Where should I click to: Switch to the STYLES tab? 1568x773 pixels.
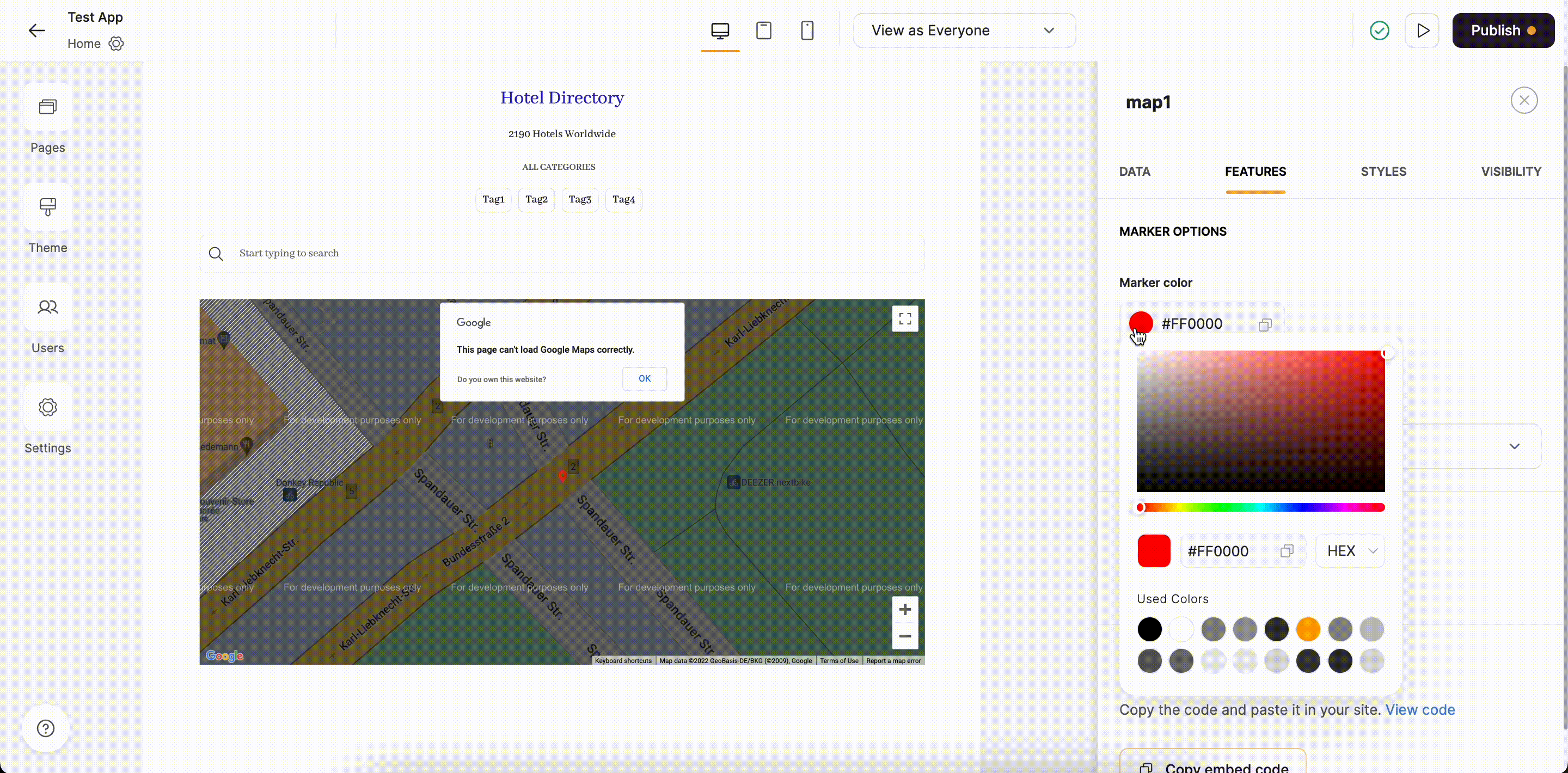1383,171
